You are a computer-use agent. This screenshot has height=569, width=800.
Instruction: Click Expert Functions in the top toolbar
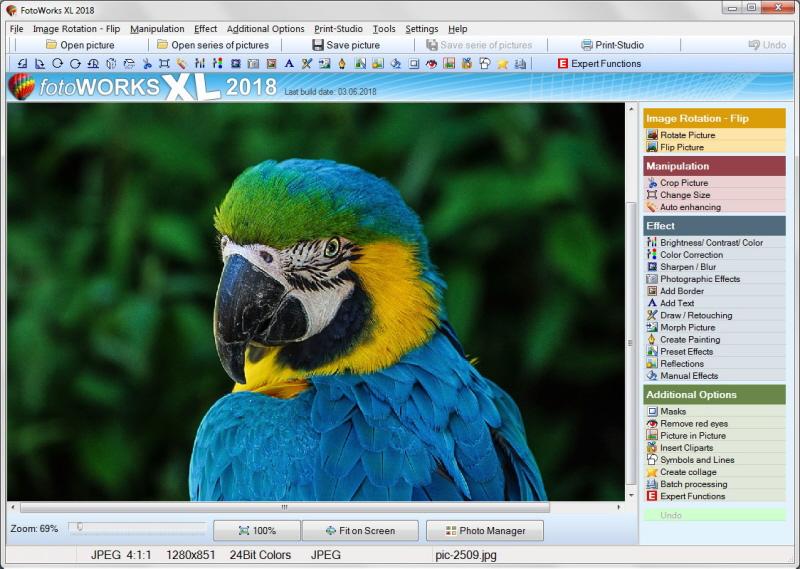pyautogui.click(x=599, y=64)
